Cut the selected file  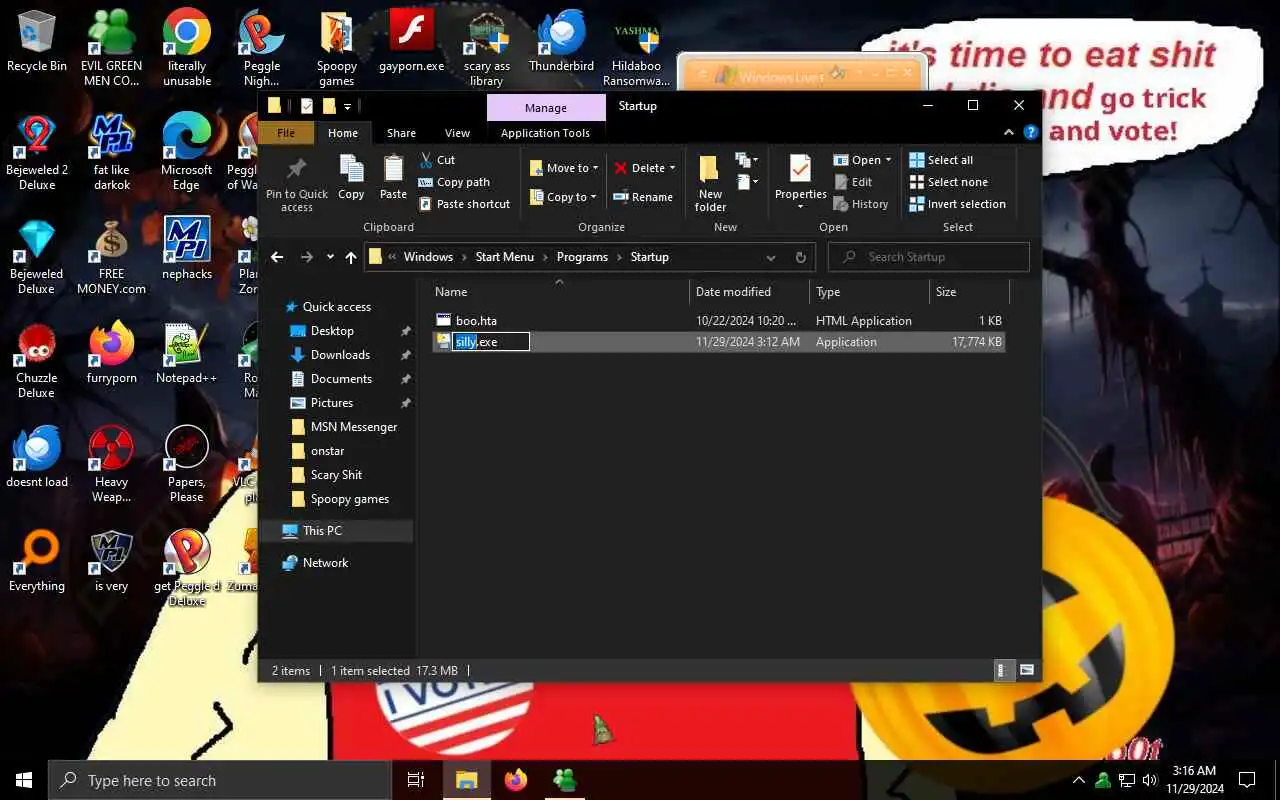pos(437,160)
